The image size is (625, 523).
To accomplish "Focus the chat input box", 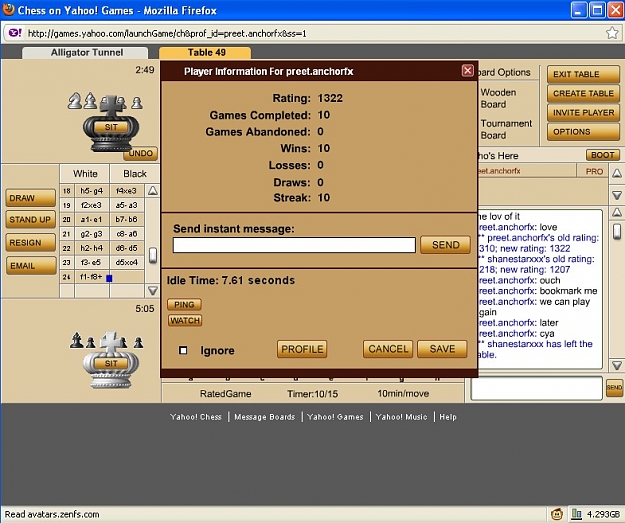I will tap(536, 388).
